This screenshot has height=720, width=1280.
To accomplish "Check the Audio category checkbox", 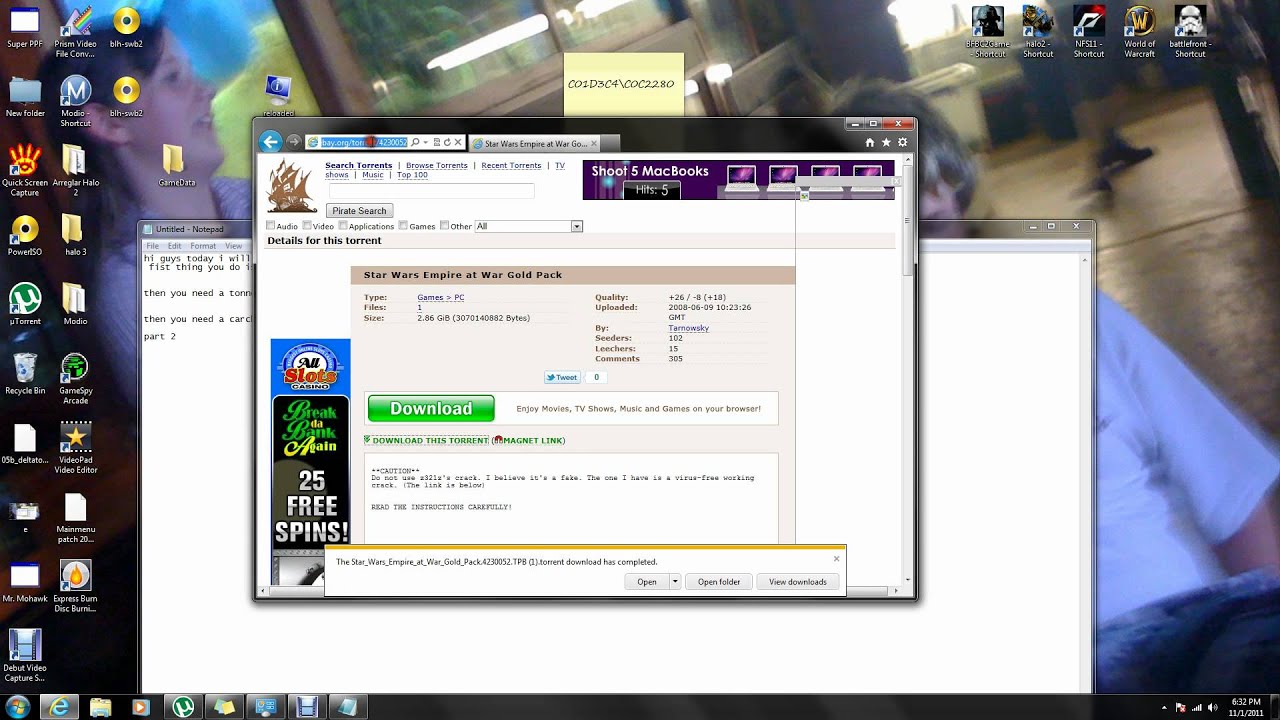I will 271,226.
